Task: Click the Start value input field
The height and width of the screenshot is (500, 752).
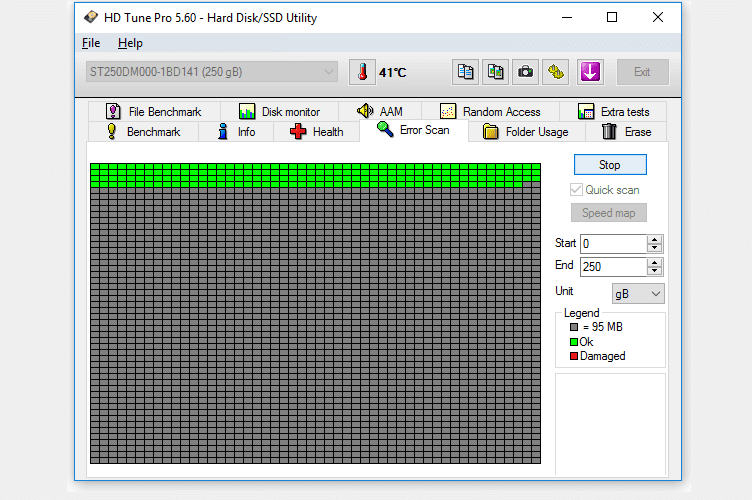Action: (x=613, y=244)
